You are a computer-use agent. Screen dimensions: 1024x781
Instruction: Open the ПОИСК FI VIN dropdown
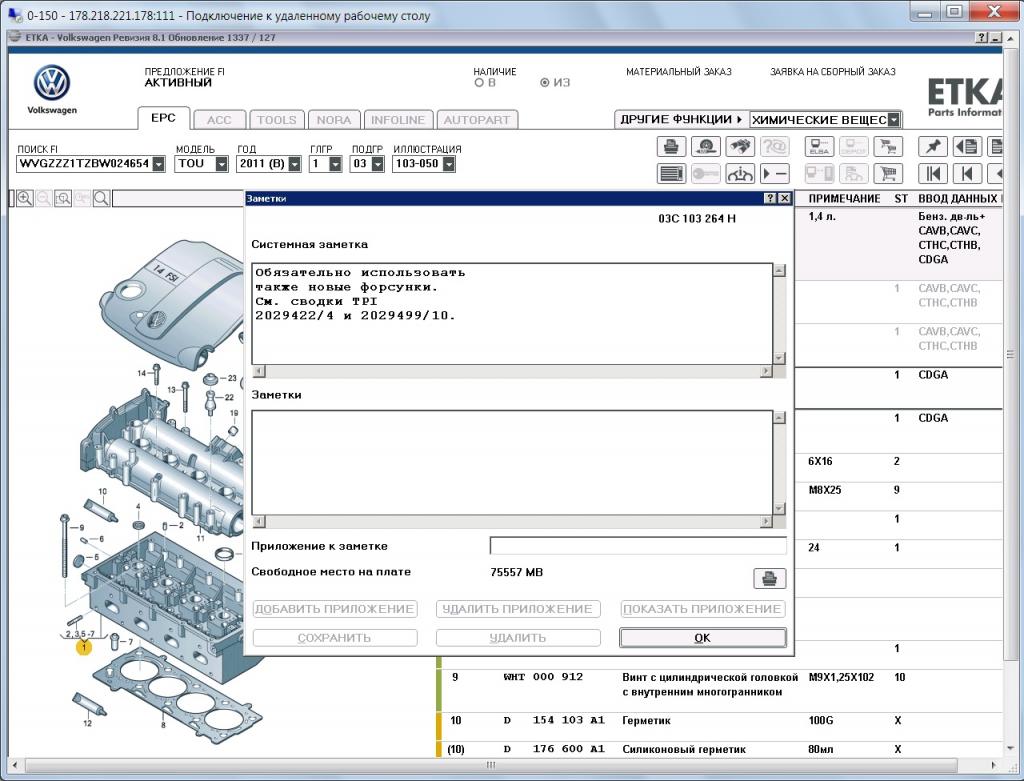pyautogui.click(x=159, y=164)
